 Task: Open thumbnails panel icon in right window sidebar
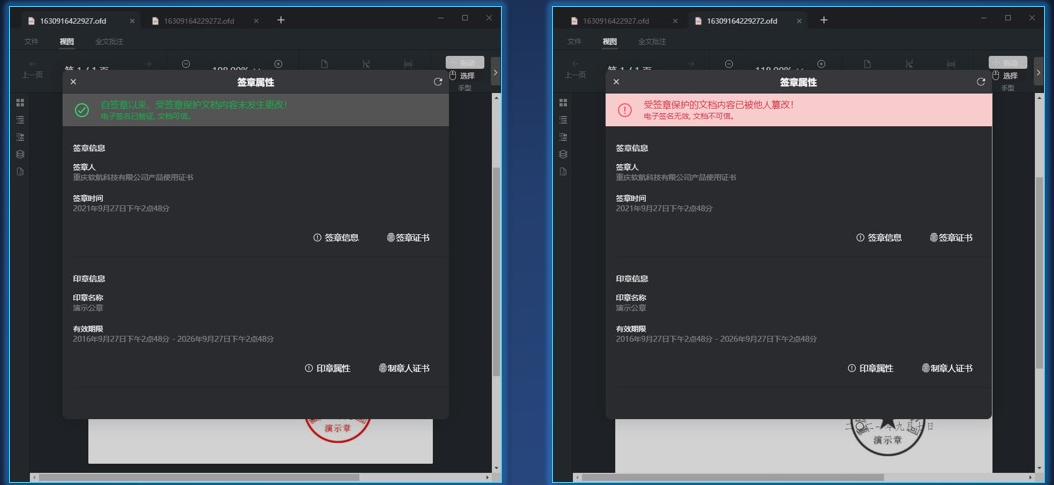563,103
